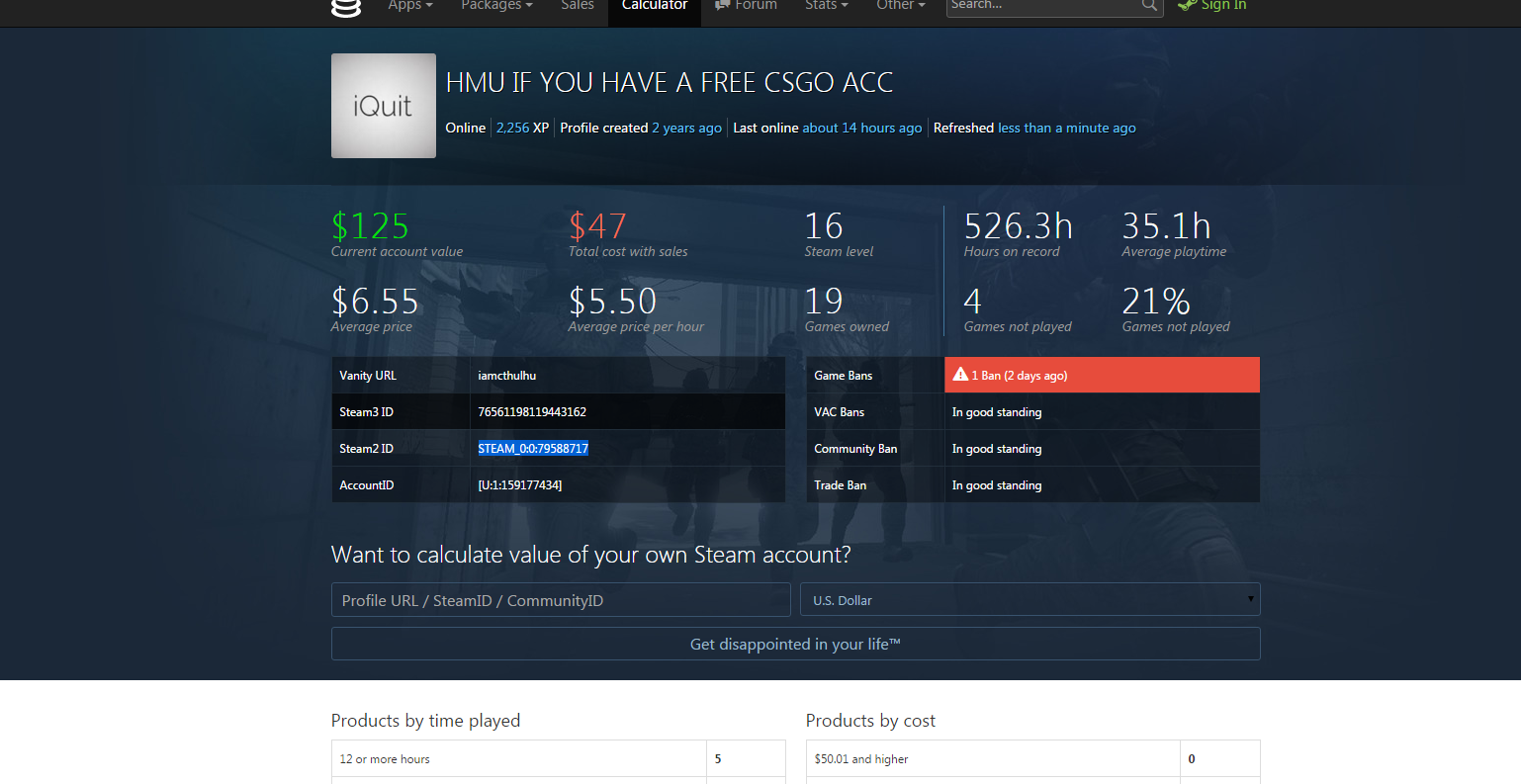Image resolution: width=1521 pixels, height=784 pixels.
Task: Click the Steam level value 16
Action: pyautogui.click(x=824, y=226)
